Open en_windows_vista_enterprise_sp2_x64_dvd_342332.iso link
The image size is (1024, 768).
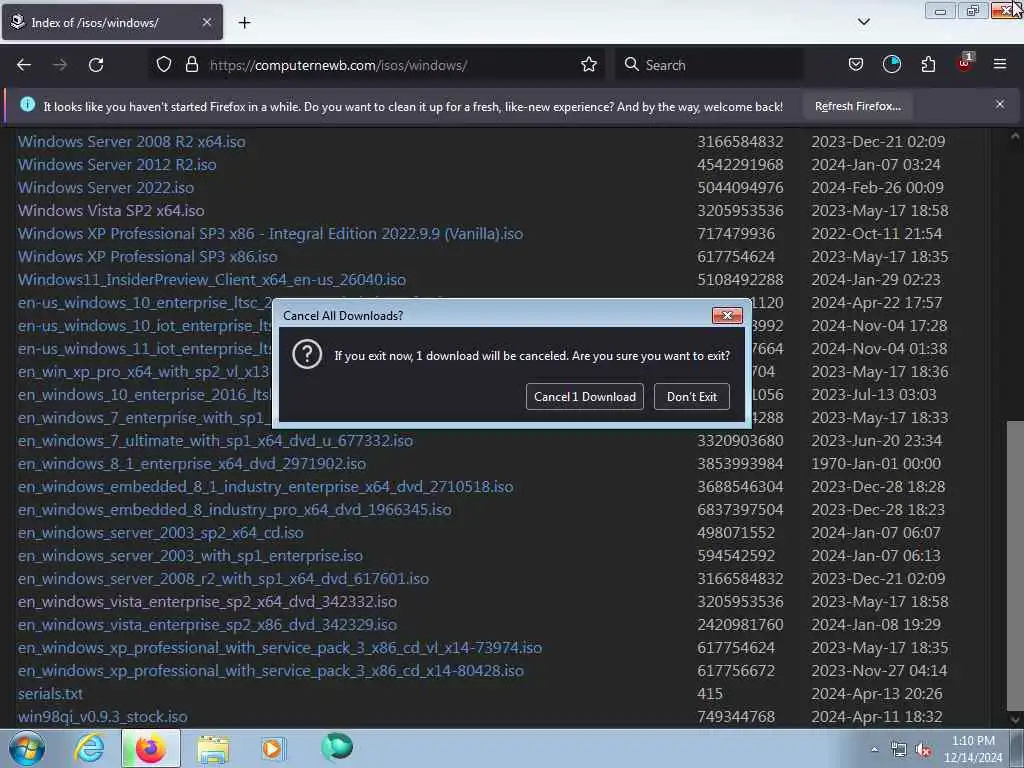point(207,601)
